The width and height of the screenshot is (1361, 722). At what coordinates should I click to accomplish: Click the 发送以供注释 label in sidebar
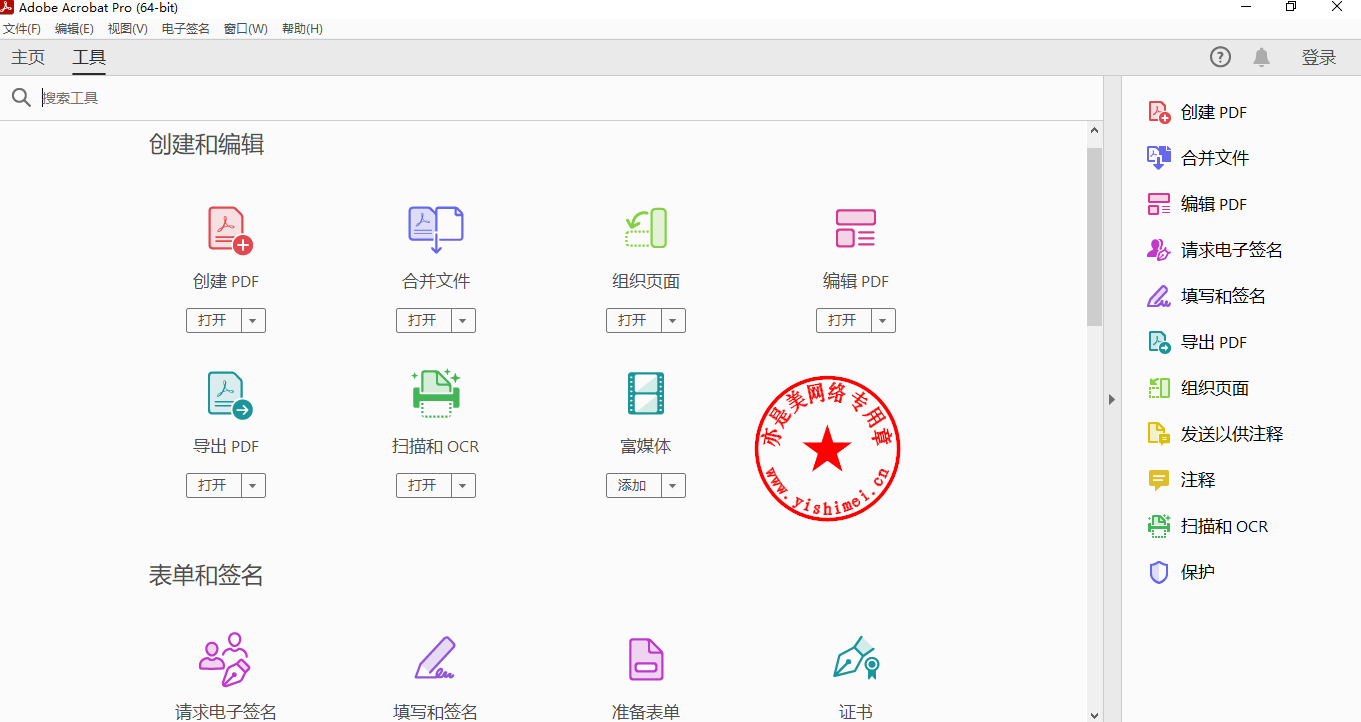(x=1232, y=434)
